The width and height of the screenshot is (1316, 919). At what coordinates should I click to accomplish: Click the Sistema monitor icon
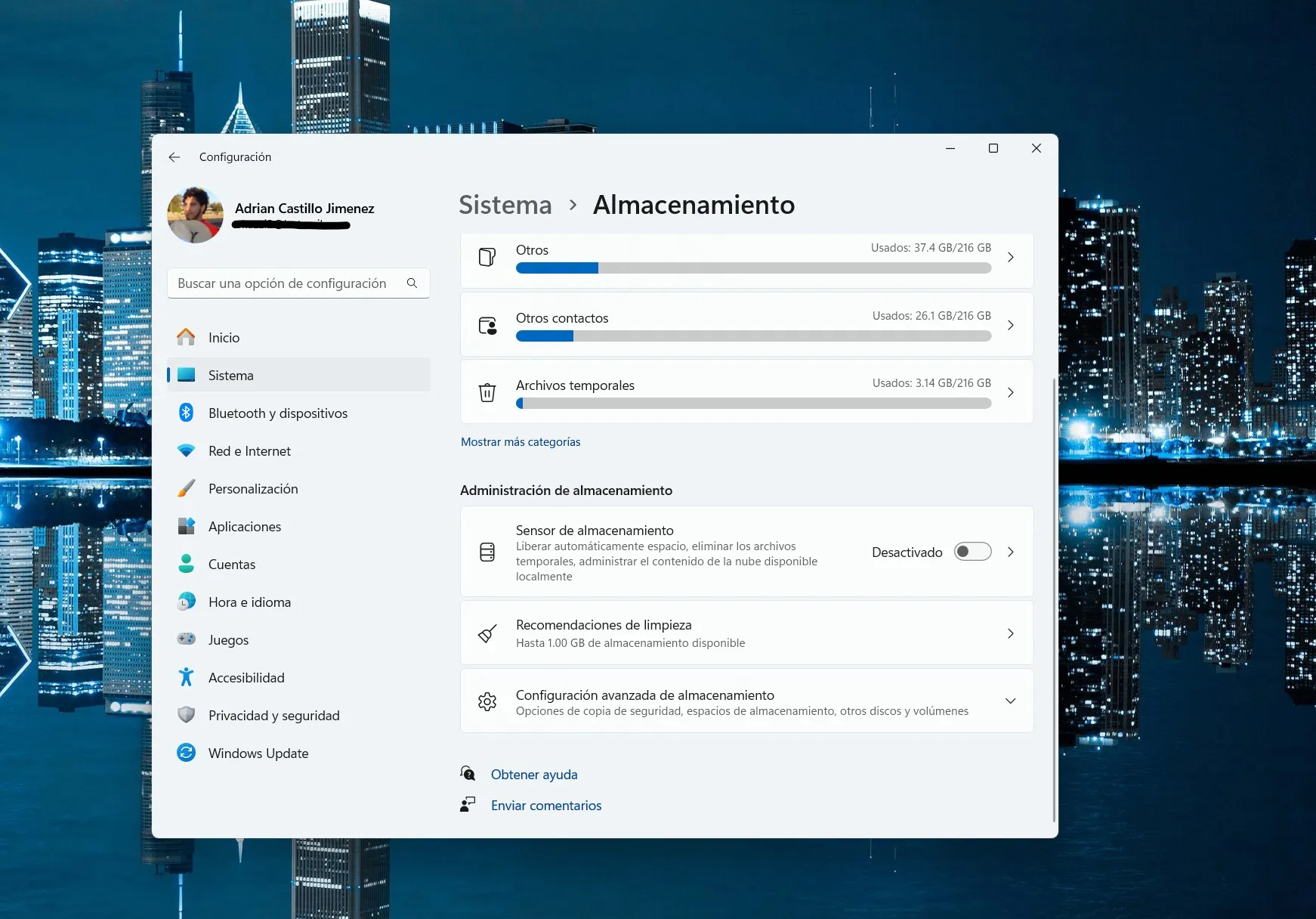(x=186, y=375)
